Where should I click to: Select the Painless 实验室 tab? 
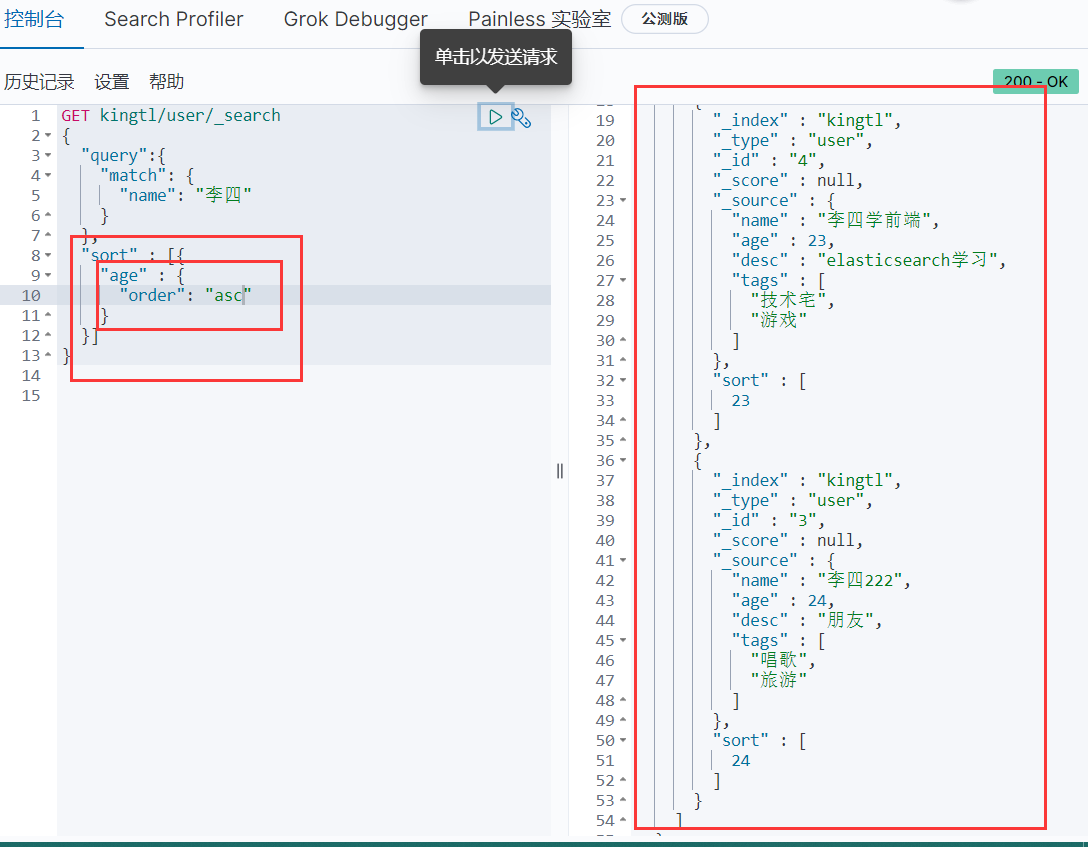click(x=539, y=19)
